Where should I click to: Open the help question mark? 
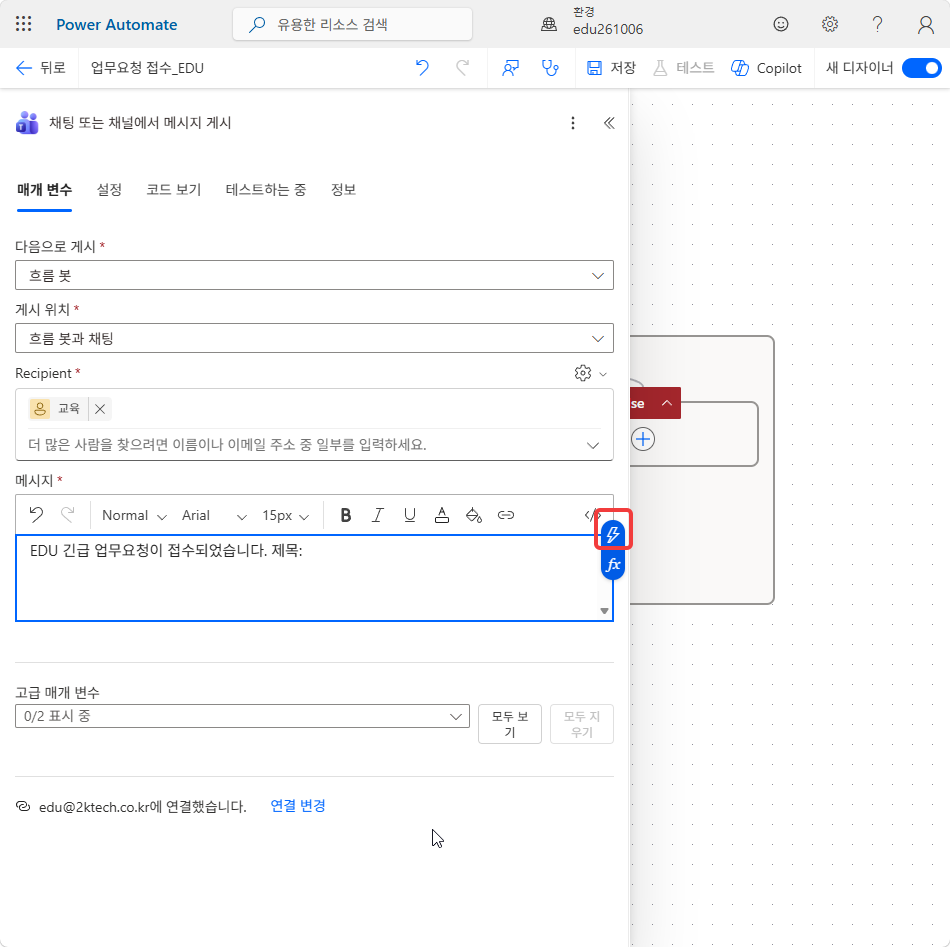pyautogui.click(x=877, y=24)
